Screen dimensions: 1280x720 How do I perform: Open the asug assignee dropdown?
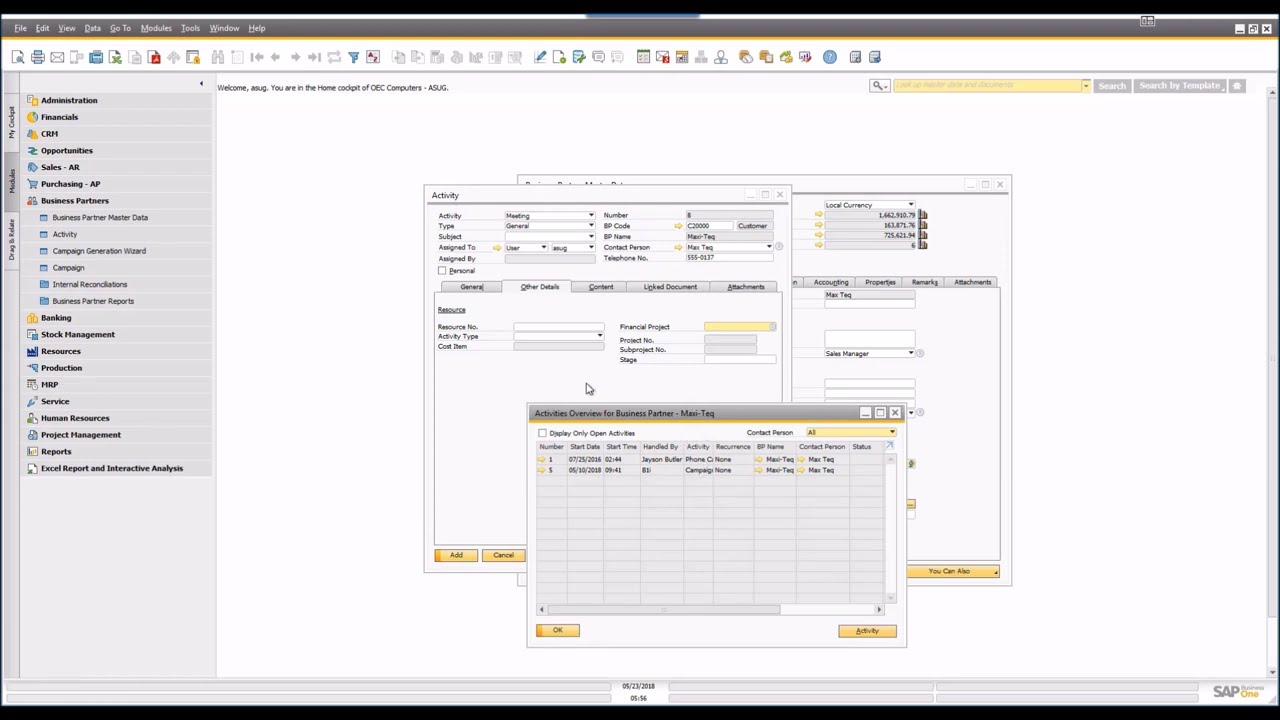[590, 247]
